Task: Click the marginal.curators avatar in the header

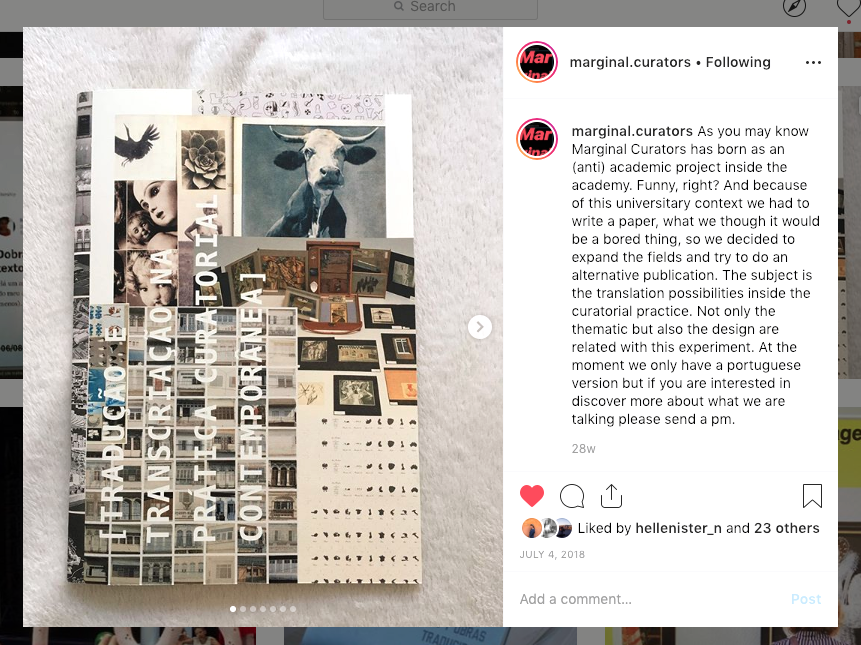Action: click(537, 62)
